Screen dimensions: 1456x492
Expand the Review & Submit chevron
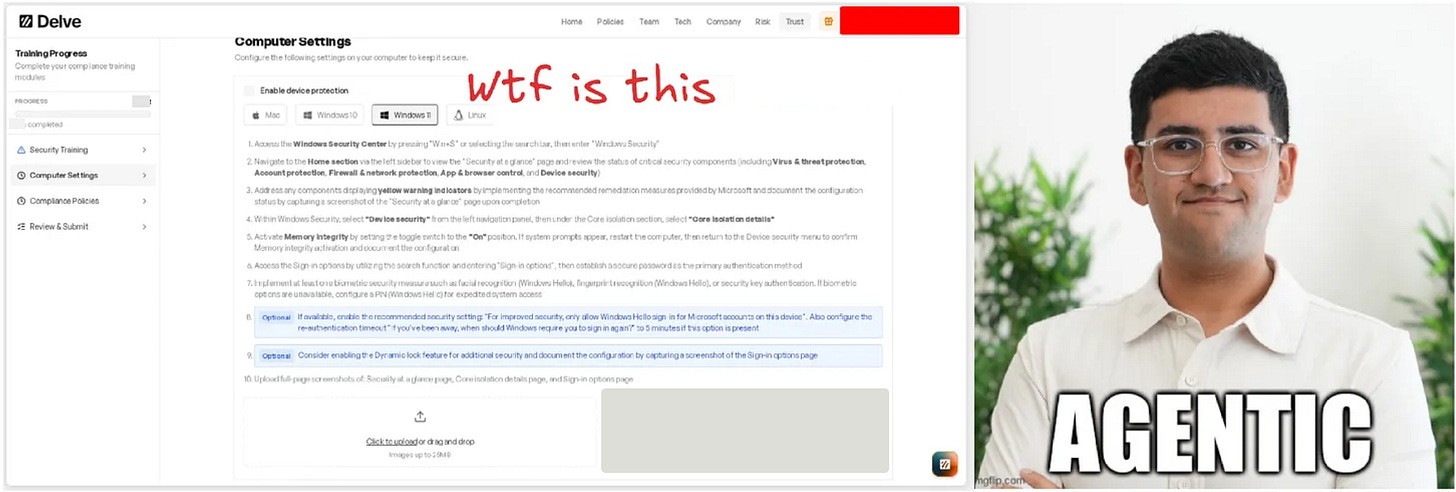tap(144, 227)
